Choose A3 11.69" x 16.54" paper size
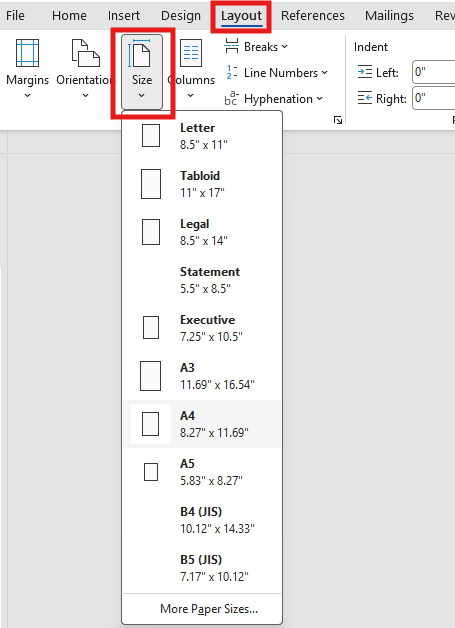Image resolution: width=455 pixels, height=628 pixels. (x=202, y=376)
